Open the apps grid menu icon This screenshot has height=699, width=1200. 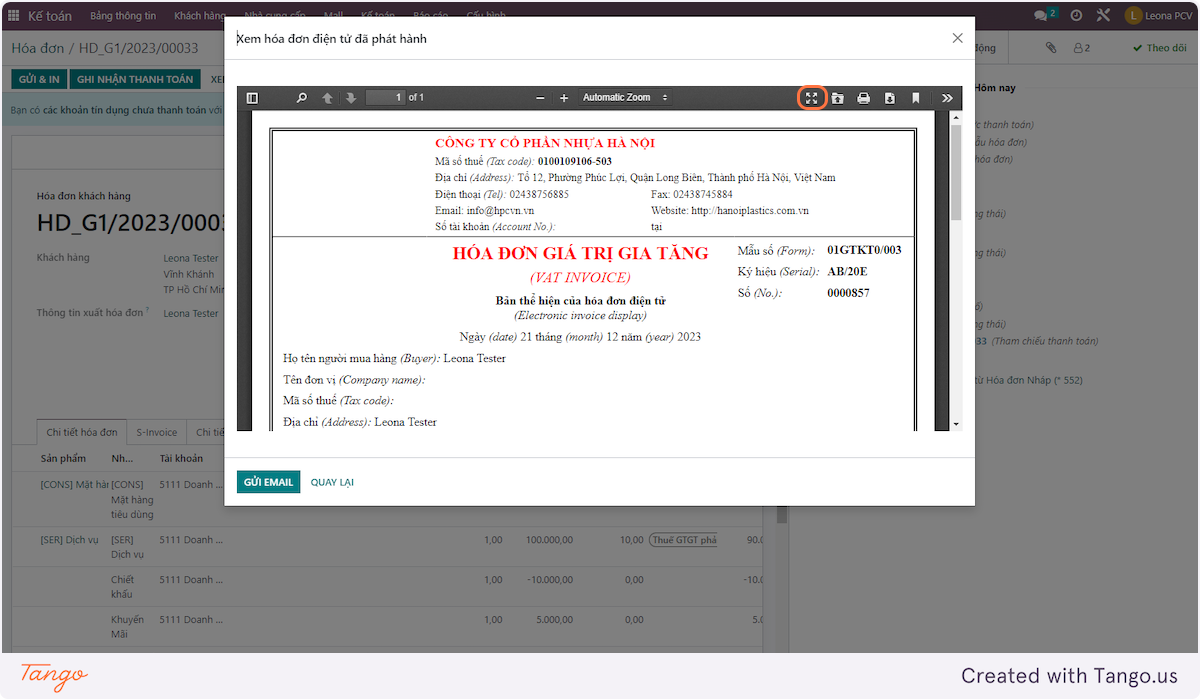[x=14, y=16]
